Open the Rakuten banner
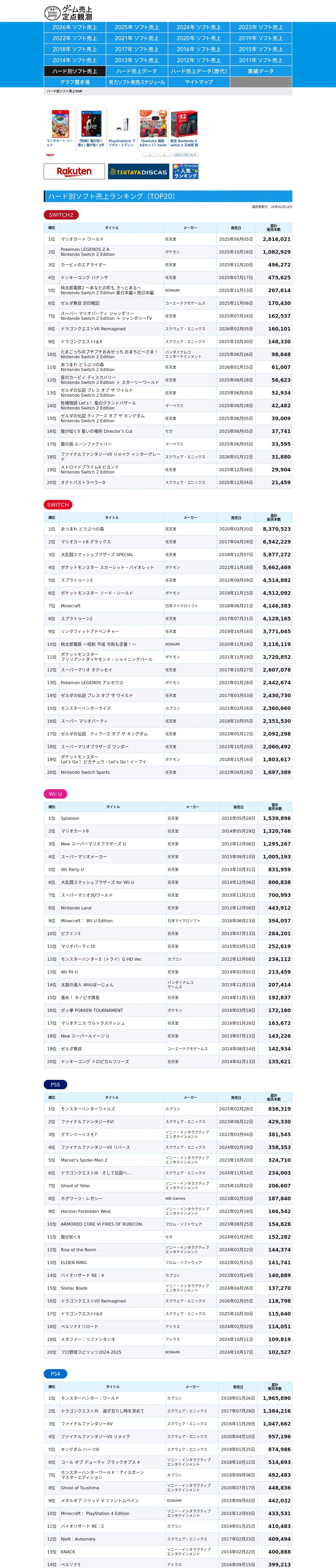Image resolution: width=336 pixels, height=1568 pixels. coord(74,172)
